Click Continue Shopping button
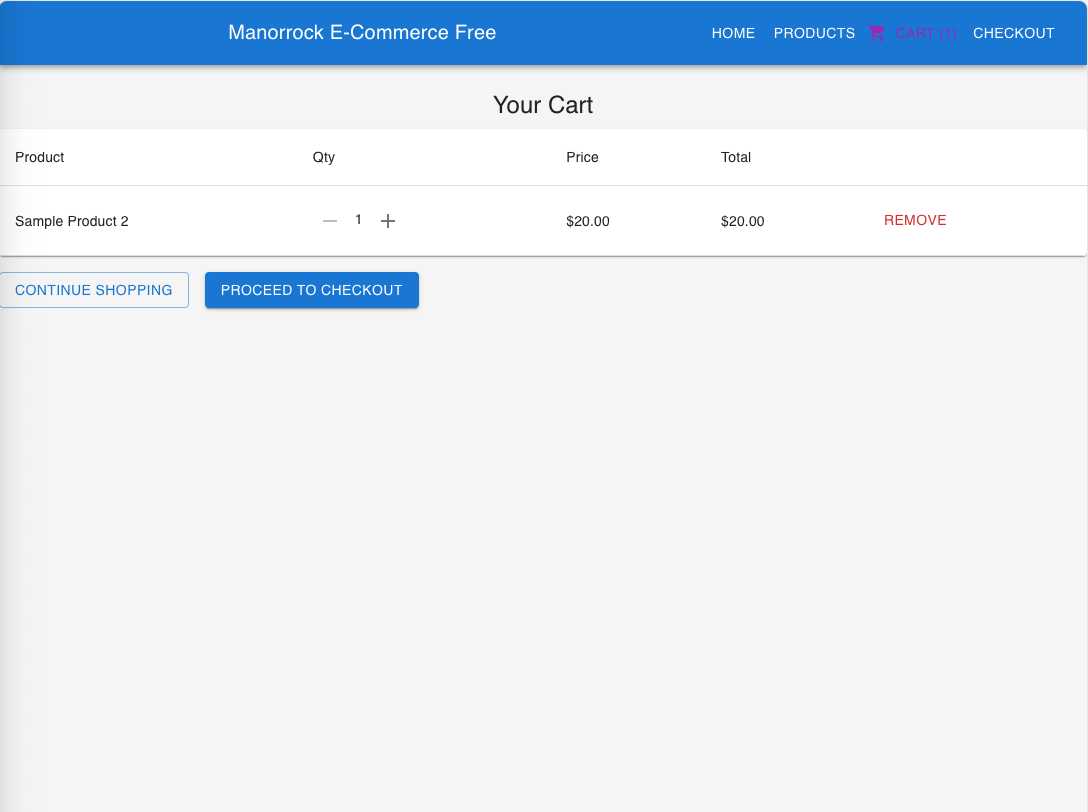The image size is (1088, 812). click(94, 290)
